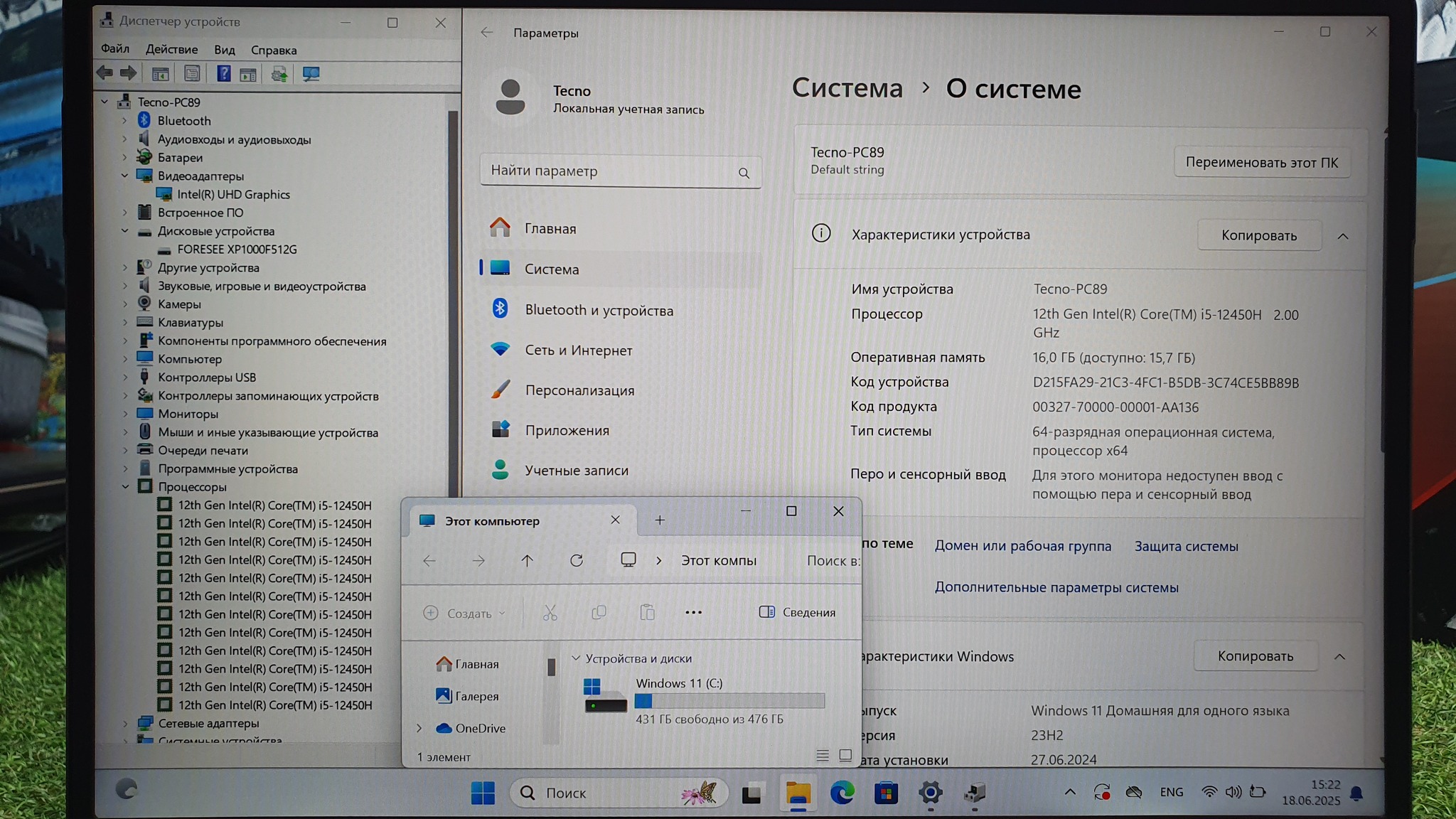Collapse the Характеристики устройства section chevron
The height and width of the screenshot is (819, 1456).
tap(1342, 236)
